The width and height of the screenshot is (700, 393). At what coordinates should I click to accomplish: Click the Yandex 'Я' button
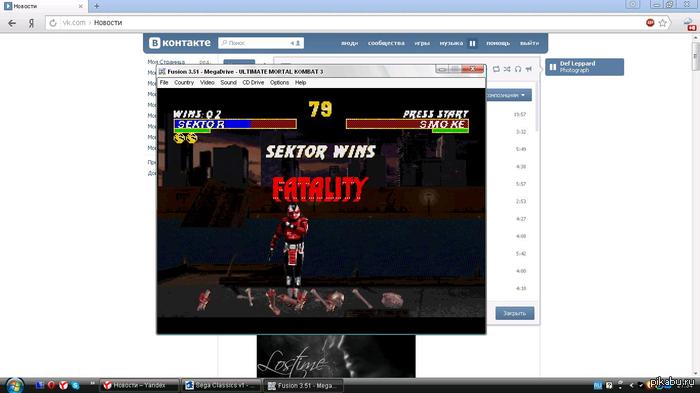point(31,23)
